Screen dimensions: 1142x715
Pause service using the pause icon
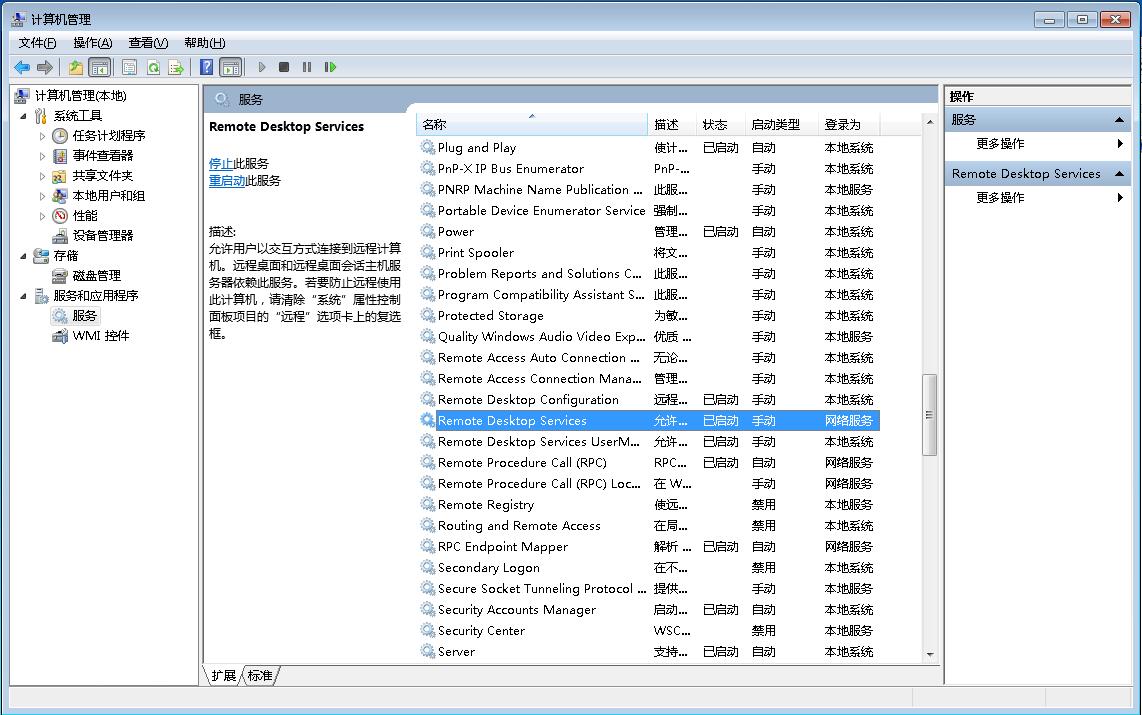pos(307,67)
